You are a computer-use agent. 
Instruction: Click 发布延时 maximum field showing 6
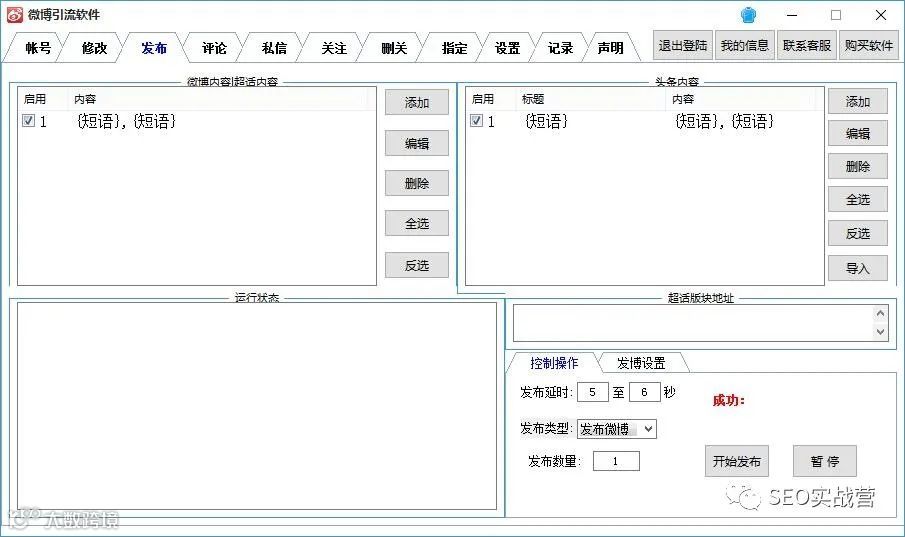(644, 392)
